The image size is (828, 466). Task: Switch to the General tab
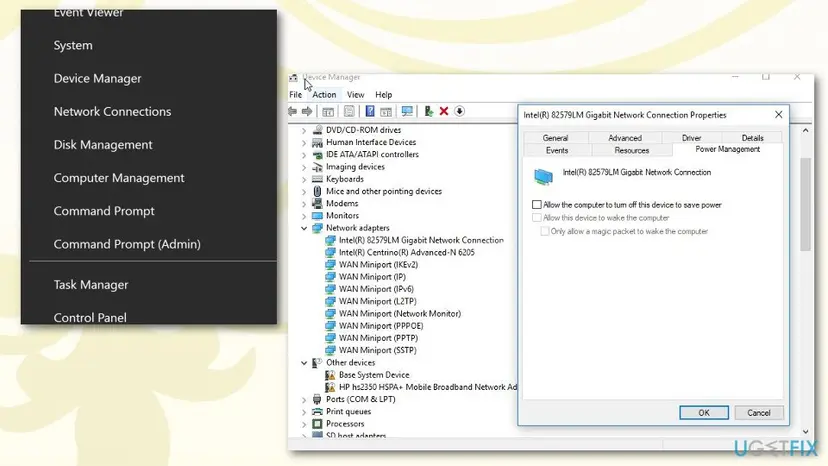point(556,137)
